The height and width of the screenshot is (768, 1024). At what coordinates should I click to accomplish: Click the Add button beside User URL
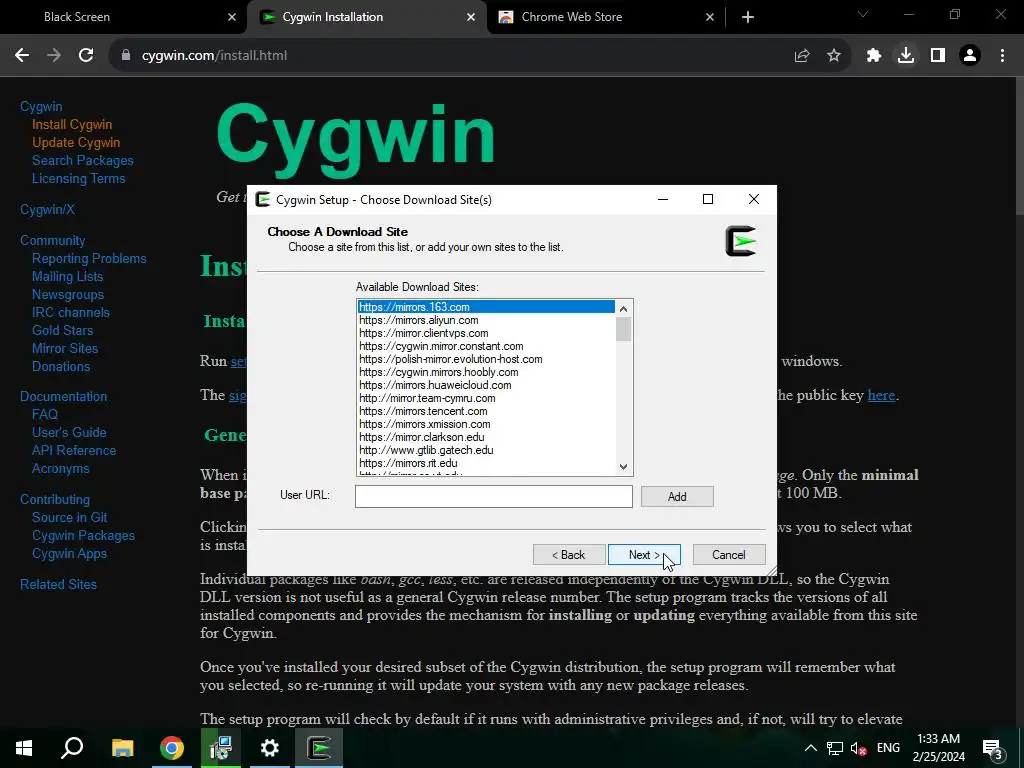(x=677, y=496)
